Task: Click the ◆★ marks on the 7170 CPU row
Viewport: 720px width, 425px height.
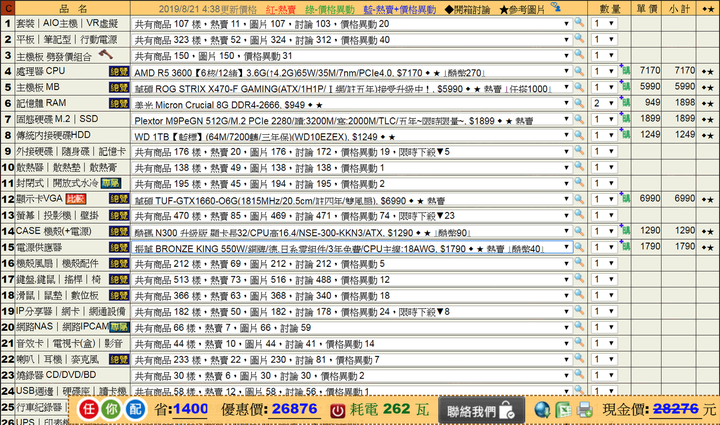Action: tap(708, 72)
